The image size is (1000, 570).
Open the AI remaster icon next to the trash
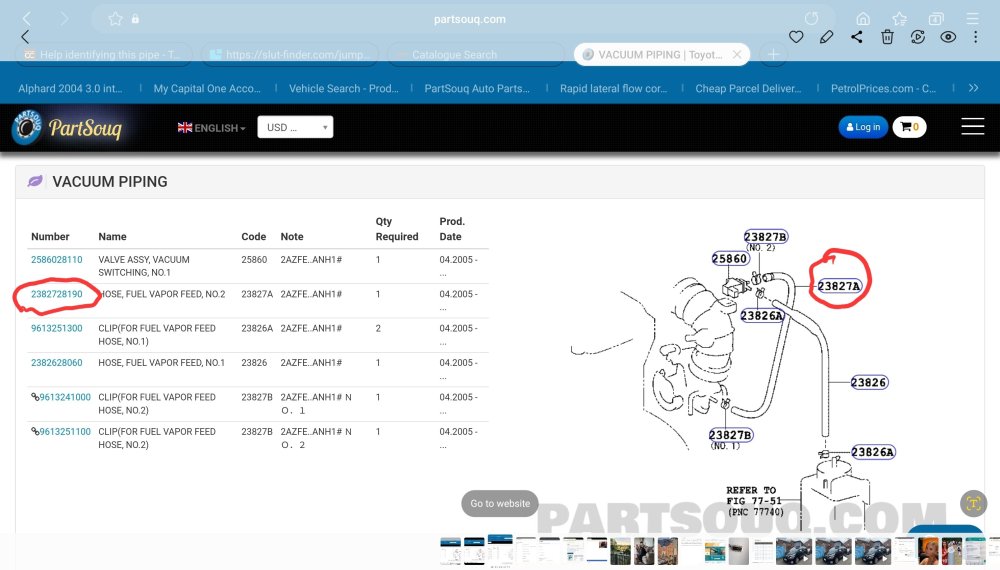(x=918, y=37)
